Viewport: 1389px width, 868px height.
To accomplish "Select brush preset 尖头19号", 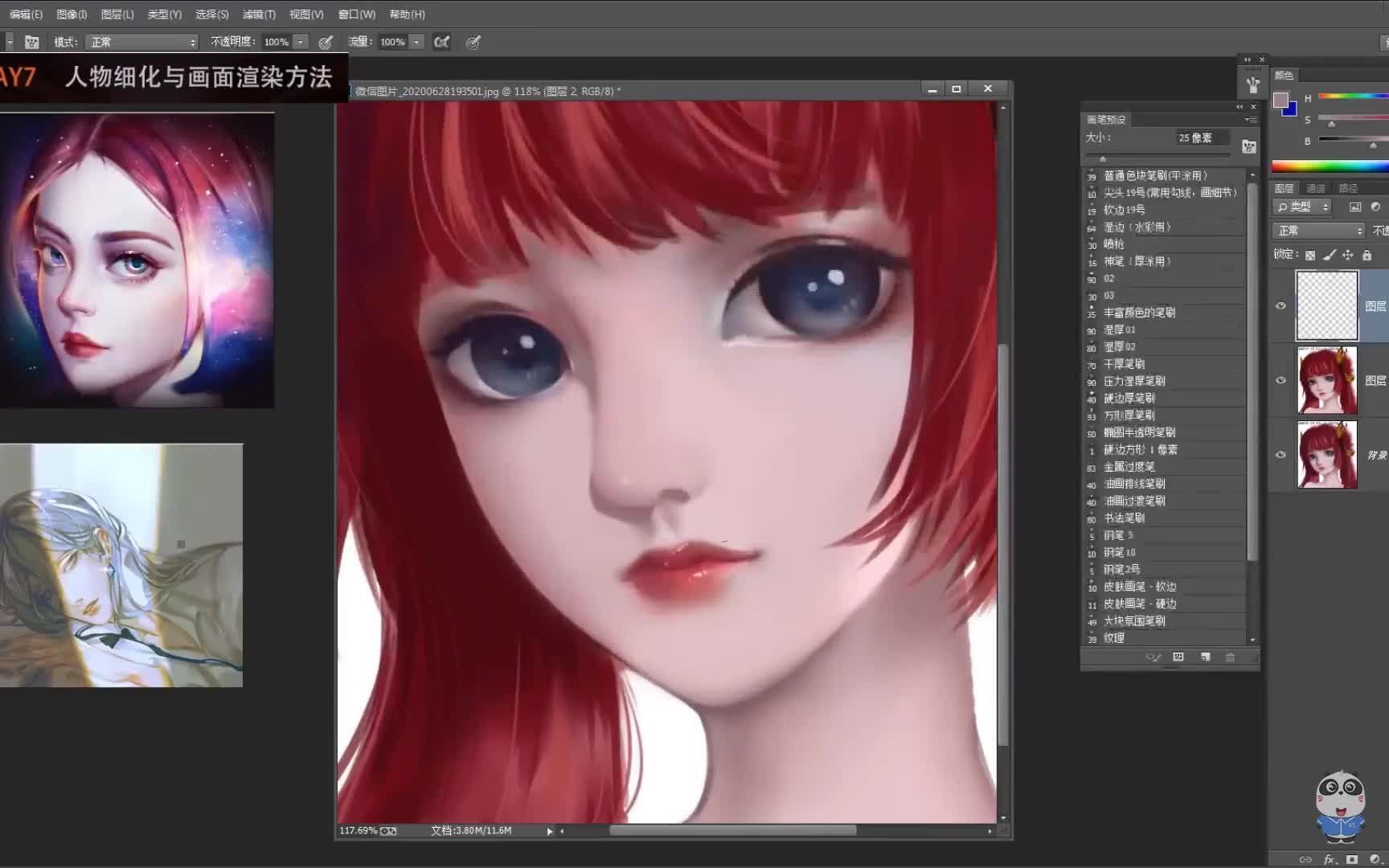I will (1164, 193).
